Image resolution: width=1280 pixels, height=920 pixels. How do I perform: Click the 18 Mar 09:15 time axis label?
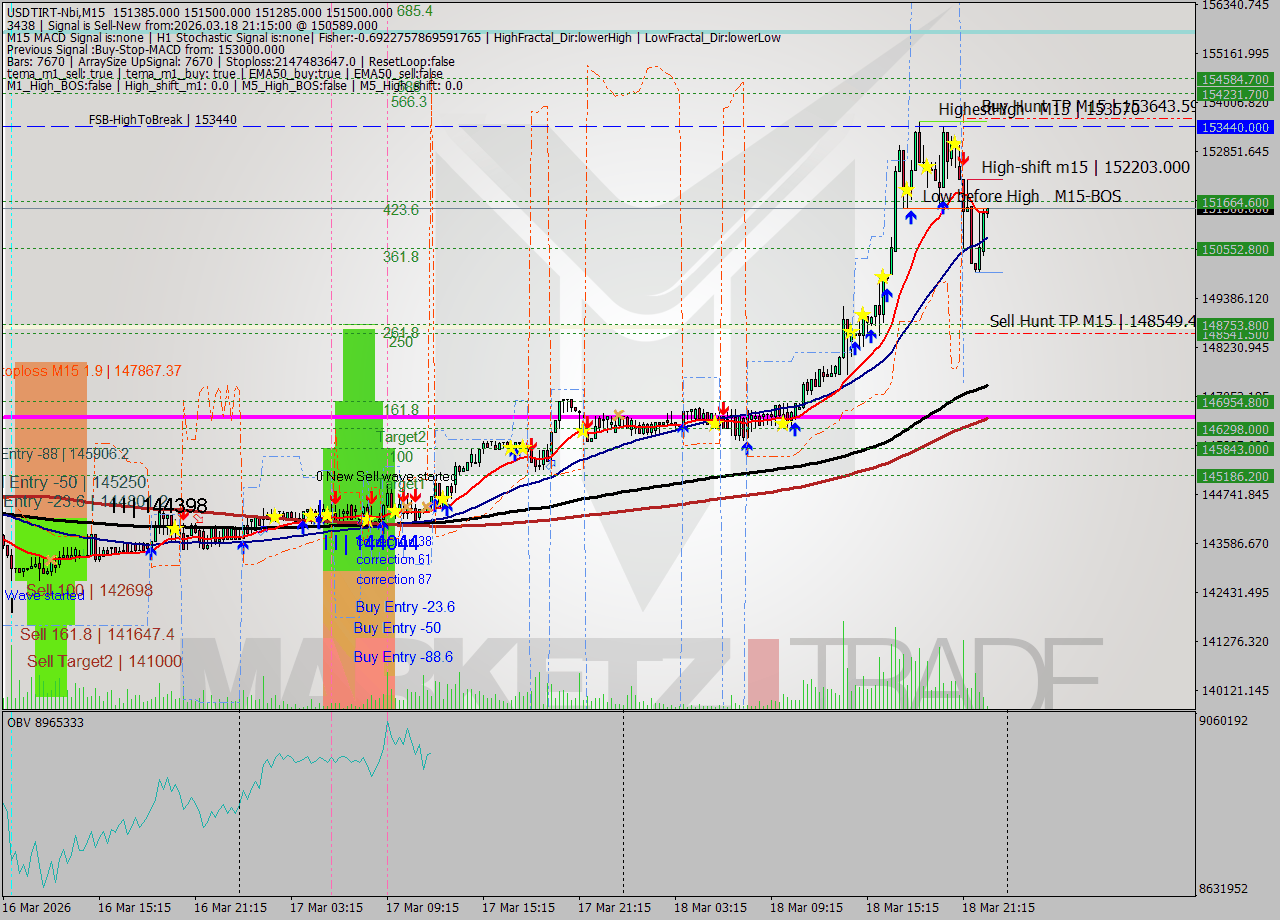805,908
